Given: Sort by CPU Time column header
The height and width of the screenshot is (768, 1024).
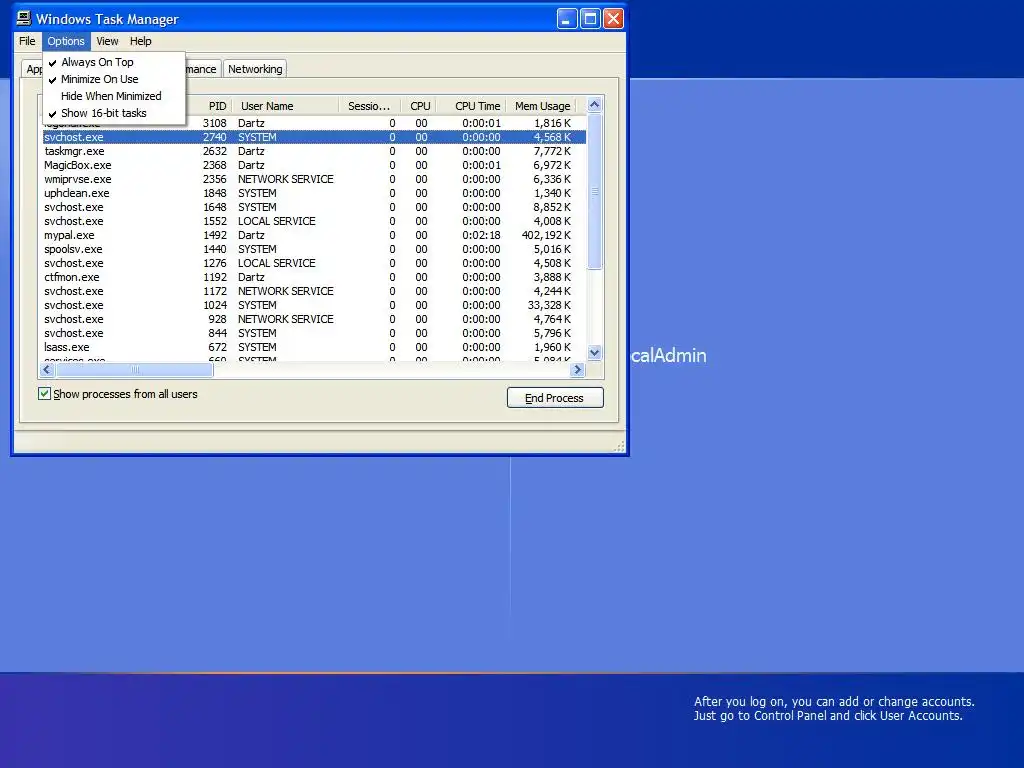Looking at the screenshot, I should (x=472, y=106).
